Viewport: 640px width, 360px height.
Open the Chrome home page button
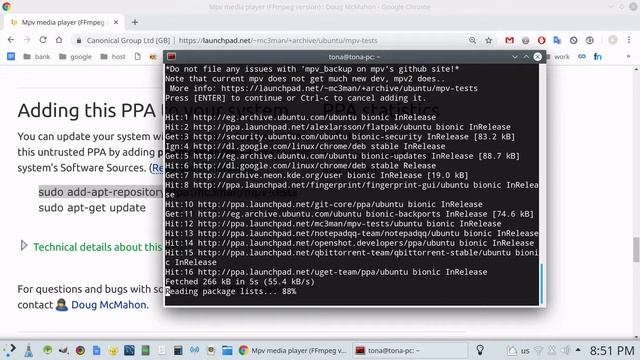point(59,40)
